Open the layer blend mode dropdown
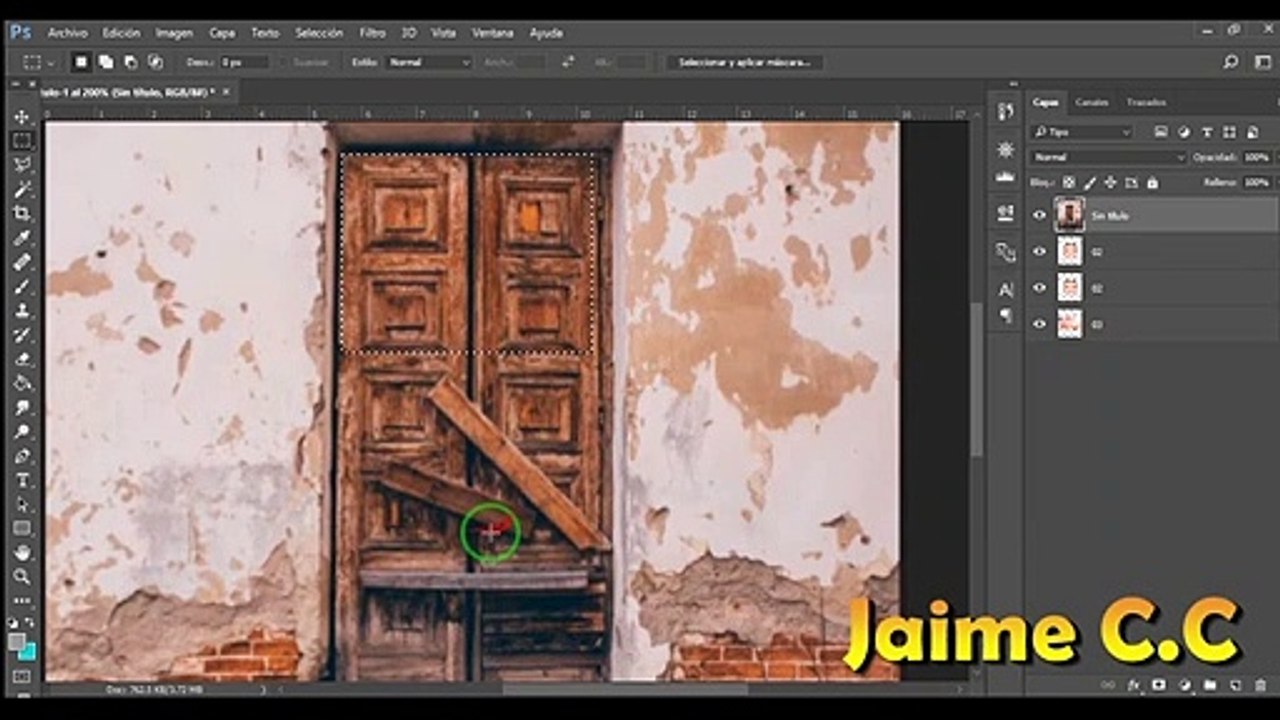Image resolution: width=1280 pixels, height=720 pixels. pos(1108,158)
